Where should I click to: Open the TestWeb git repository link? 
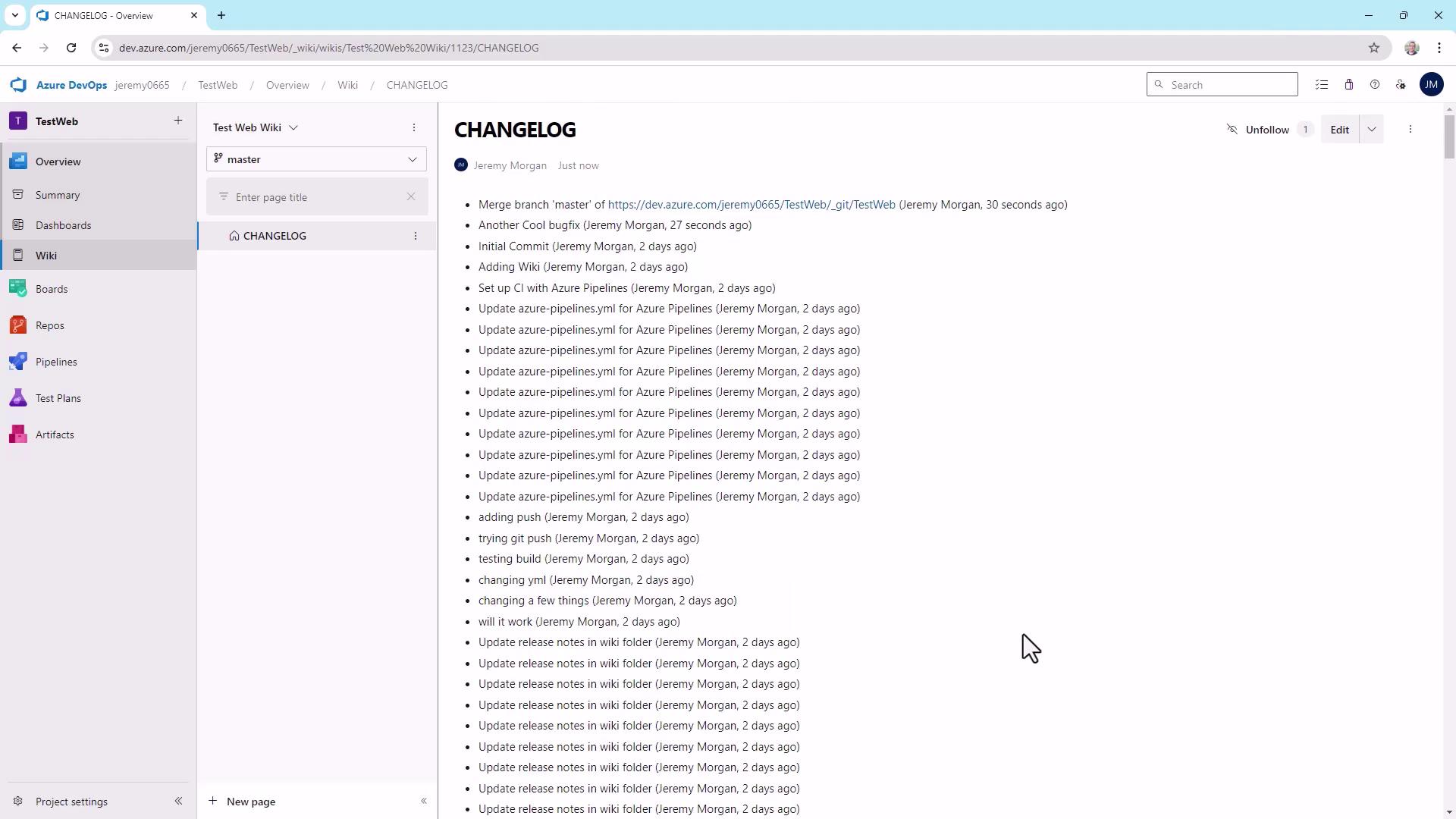tap(751, 205)
